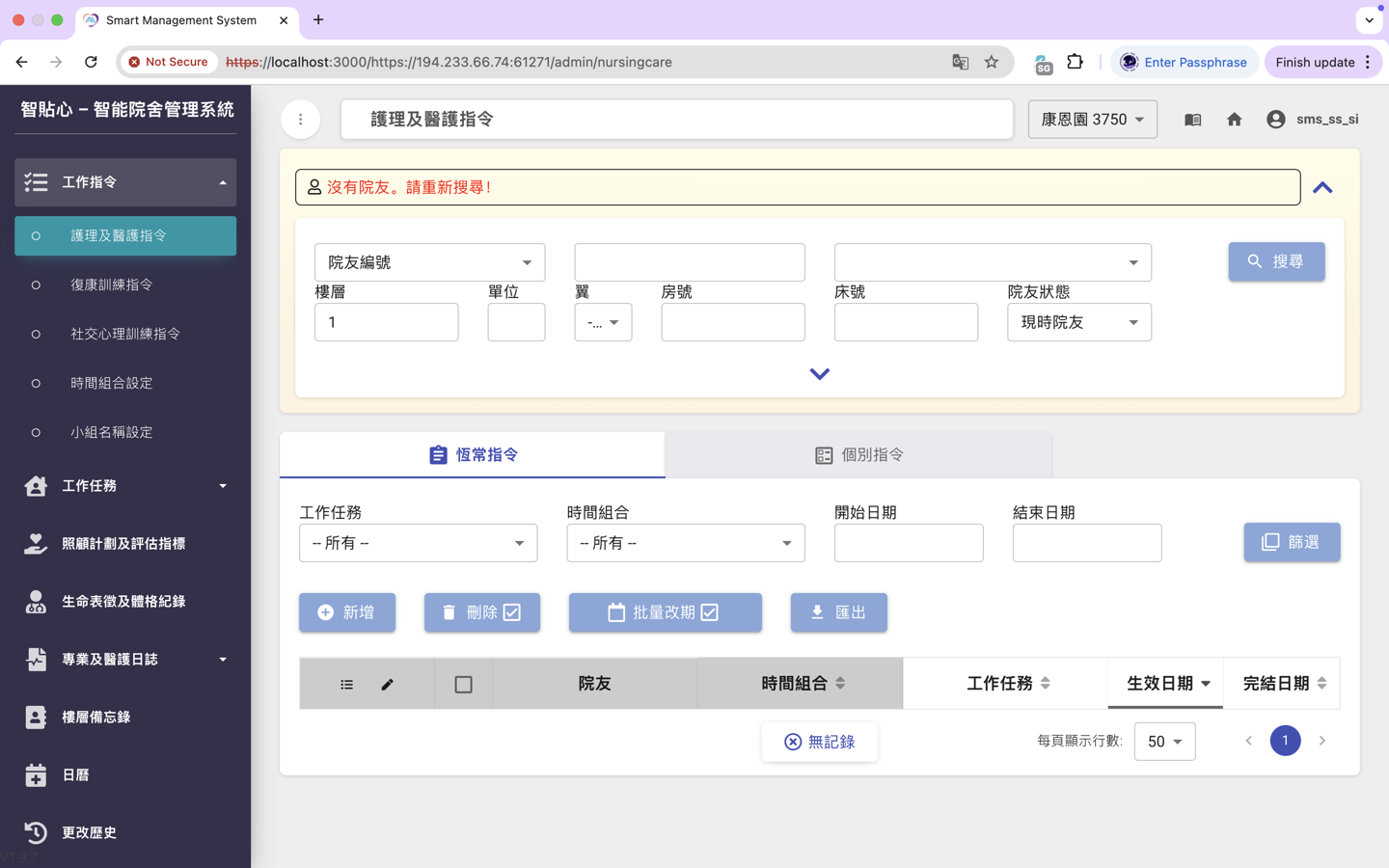1389x868 pixels.
Task: Open the three-dot menu beside page title
Action: (300, 120)
